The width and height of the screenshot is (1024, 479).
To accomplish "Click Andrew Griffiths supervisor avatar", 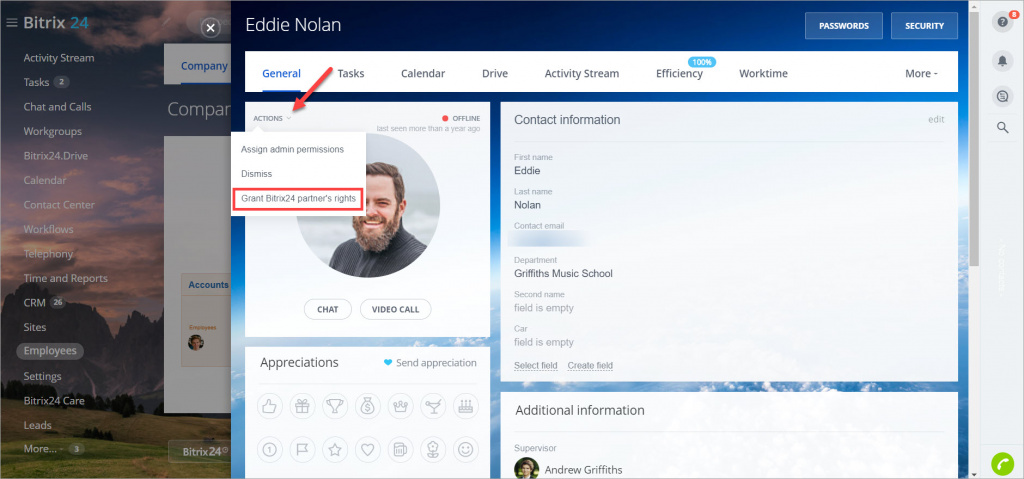I will pos(526,468).
